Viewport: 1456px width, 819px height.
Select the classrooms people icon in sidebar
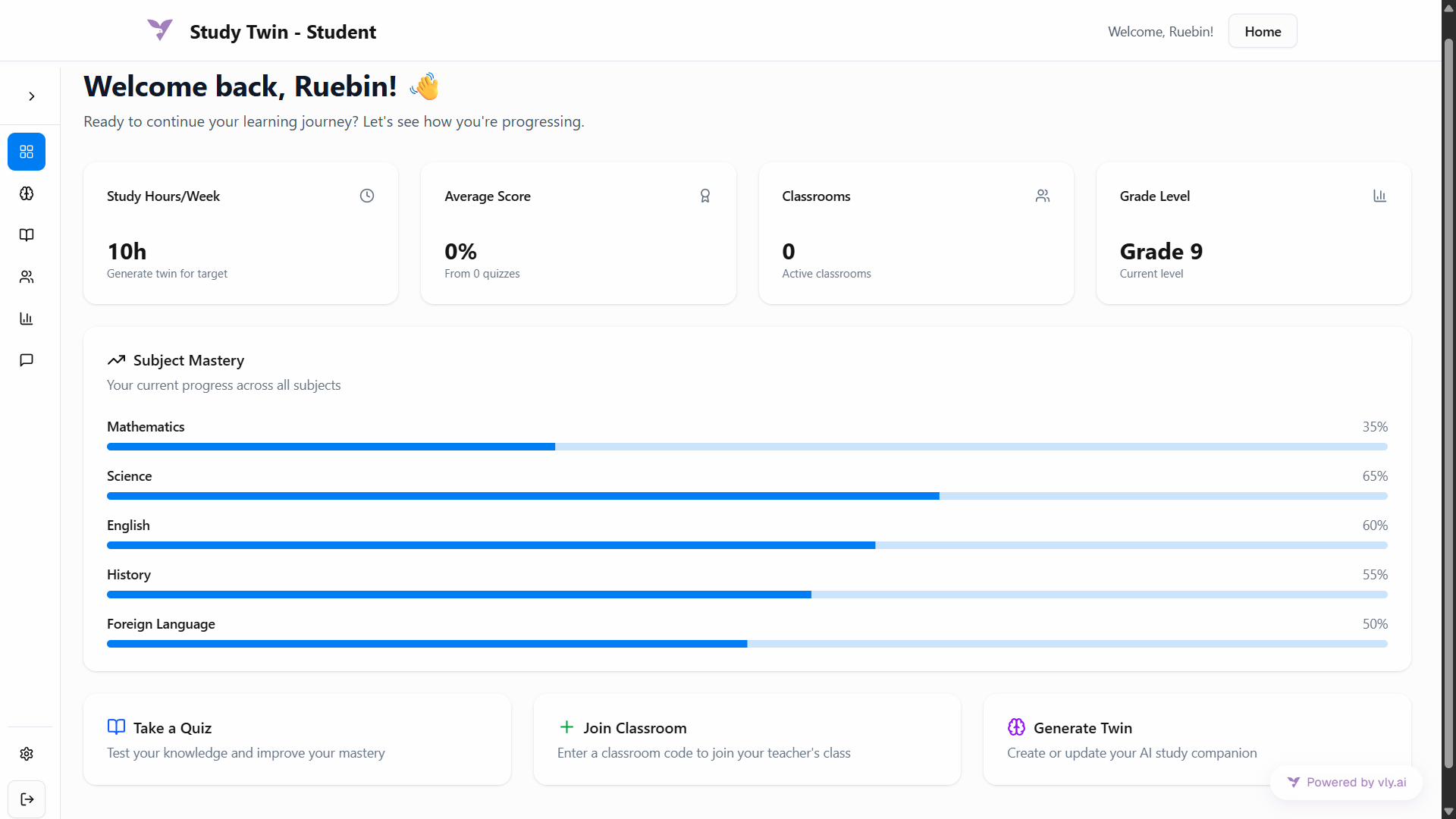(27, 277)
